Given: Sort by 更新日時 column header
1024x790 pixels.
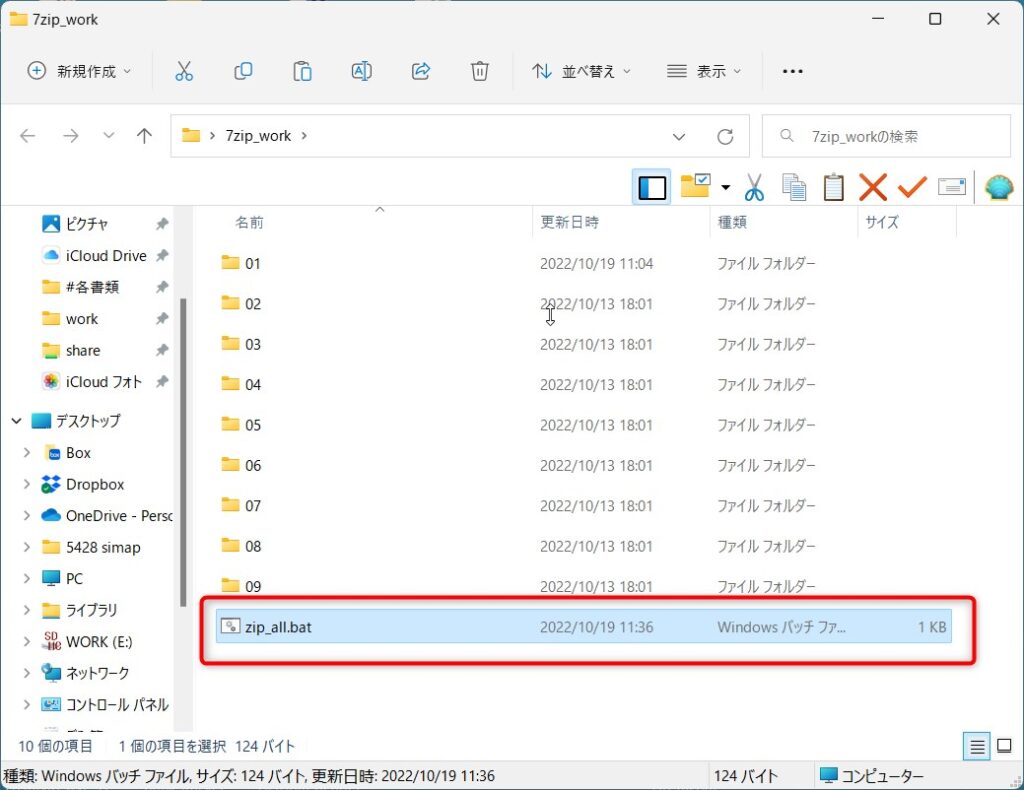Looking at the screenshot, I should [x=569, y=223].
